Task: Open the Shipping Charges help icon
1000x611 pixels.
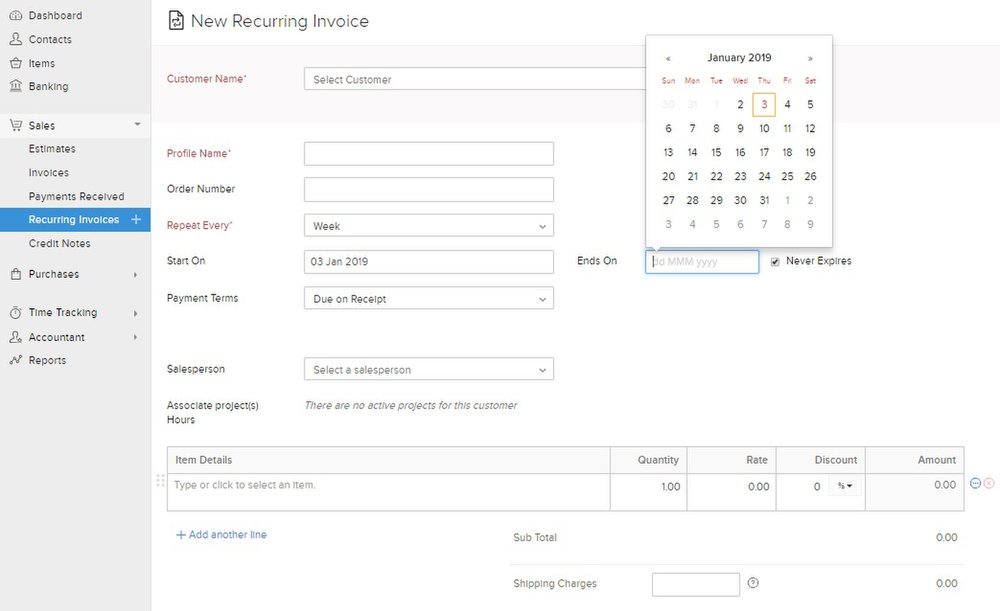Action: [753, 582]
